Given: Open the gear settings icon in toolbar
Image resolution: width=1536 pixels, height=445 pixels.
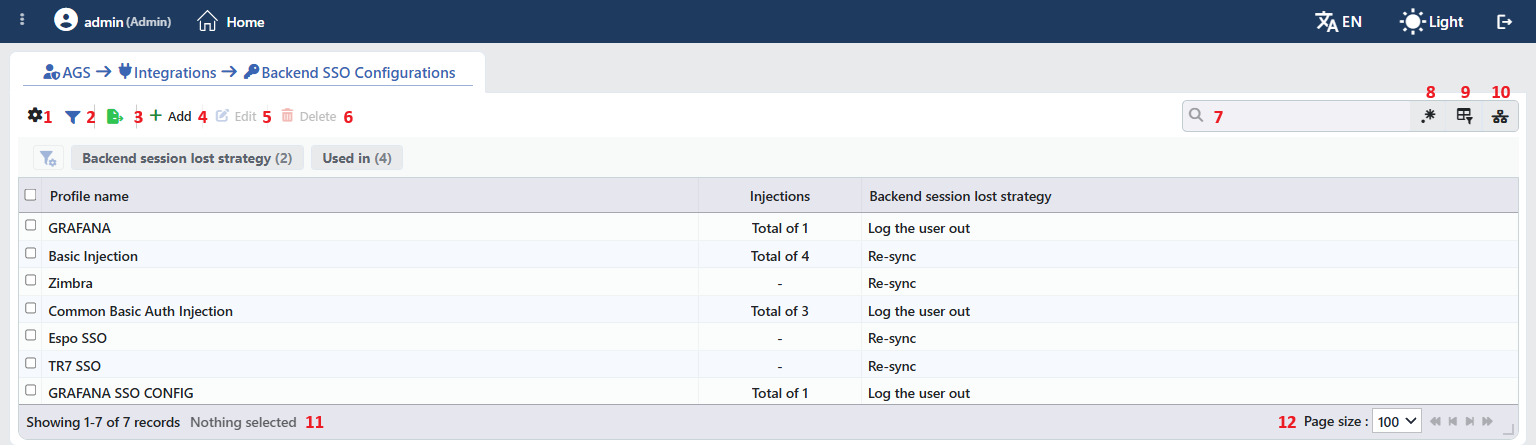Looking at the screenshot, I should pos(34,115).
